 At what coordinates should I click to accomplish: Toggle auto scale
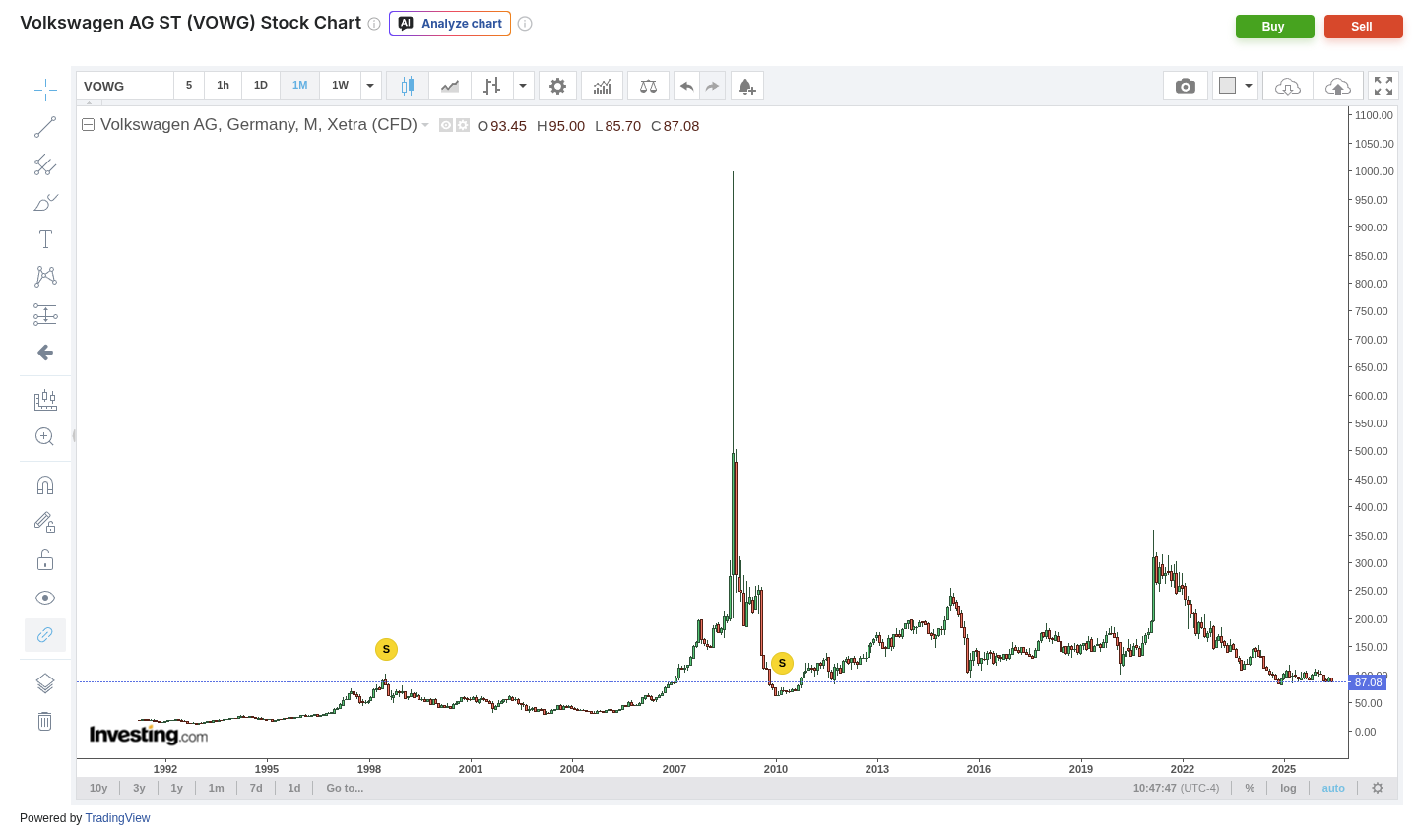(x=1333, y=788)
